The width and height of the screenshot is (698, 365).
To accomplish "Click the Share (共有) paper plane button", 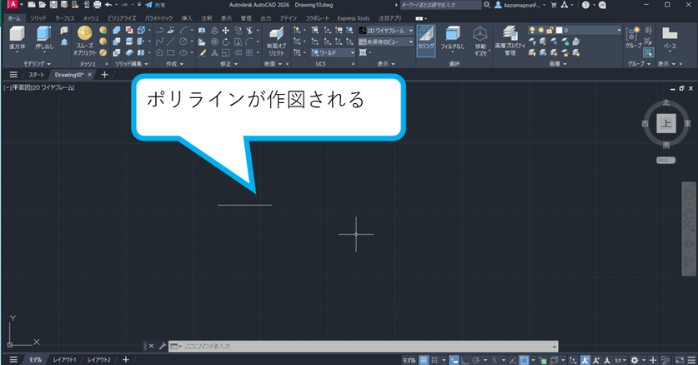I will click(154, 5).
